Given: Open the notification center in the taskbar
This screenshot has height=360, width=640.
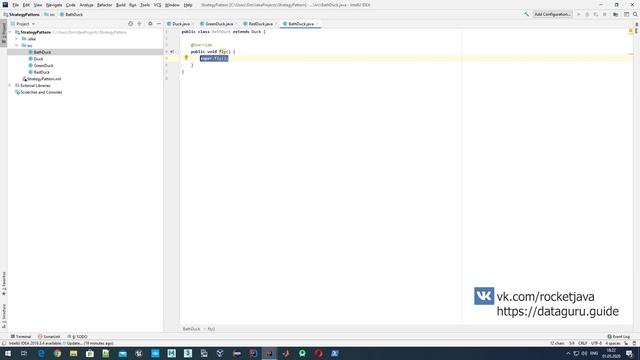Looking at the screenshot, I should click(x=630, y=353).
